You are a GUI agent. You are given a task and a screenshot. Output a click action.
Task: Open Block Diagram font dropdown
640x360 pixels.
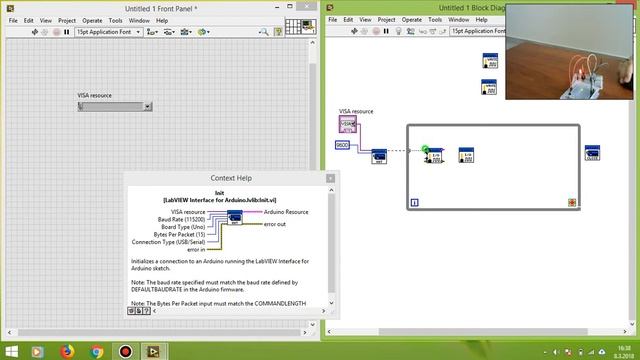click(478, 31)
